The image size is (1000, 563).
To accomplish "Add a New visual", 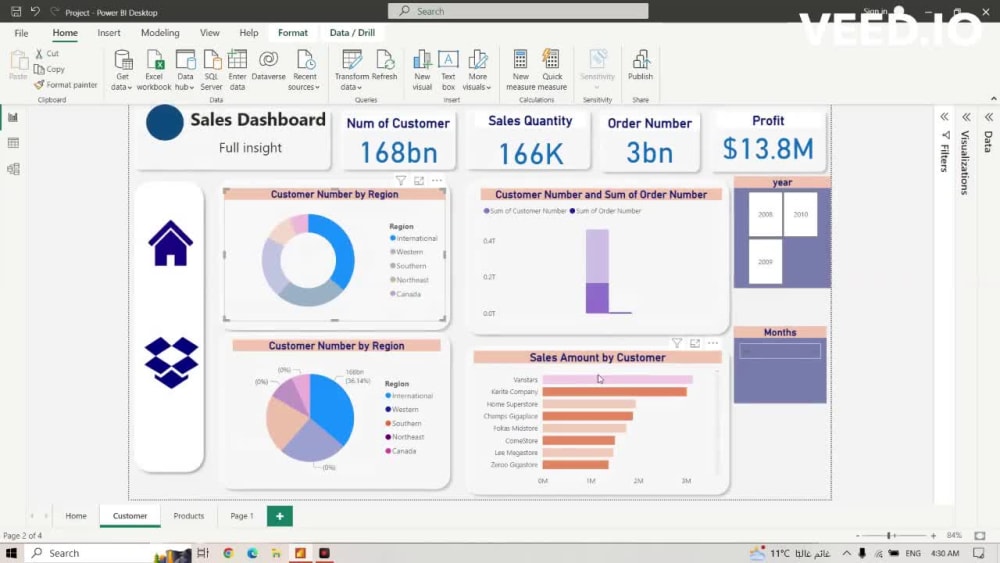I will [422, 70].
